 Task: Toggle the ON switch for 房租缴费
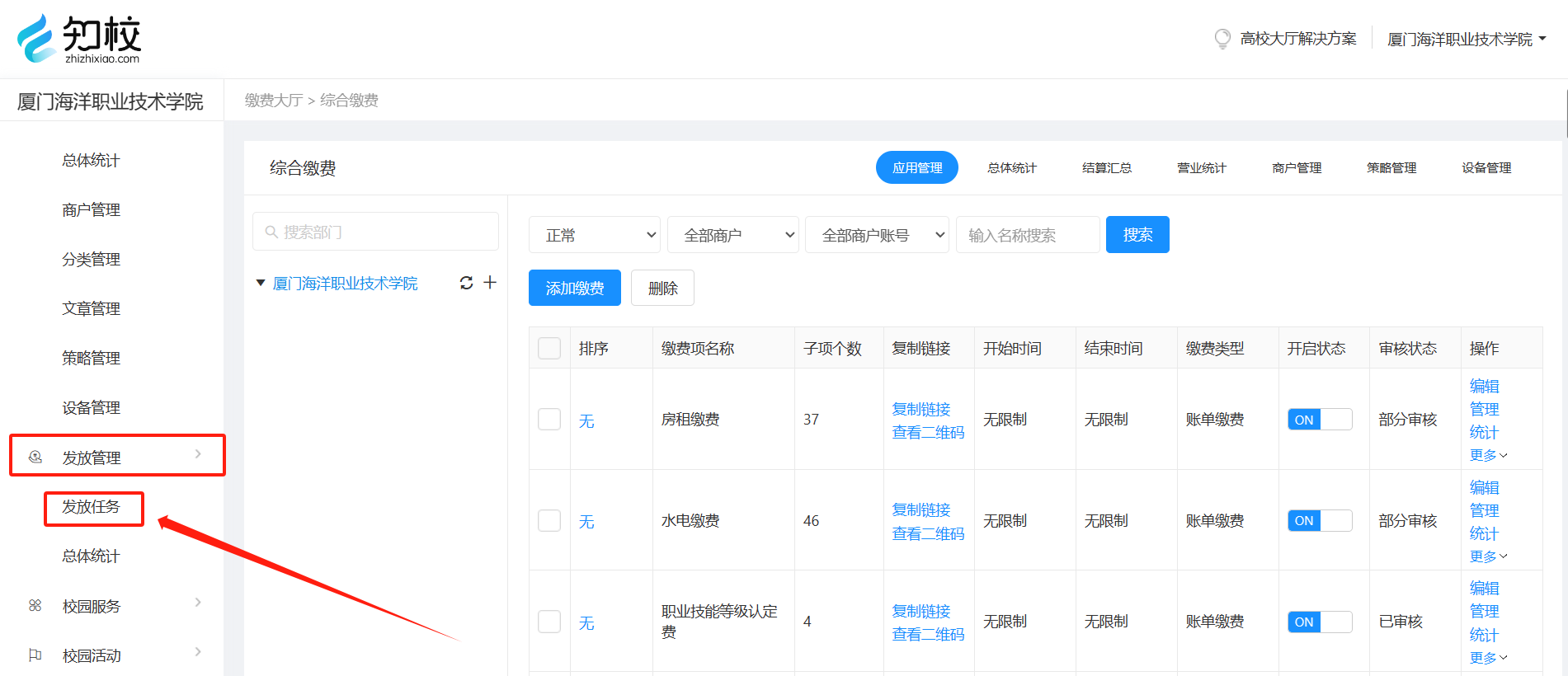click(1319, 420)
